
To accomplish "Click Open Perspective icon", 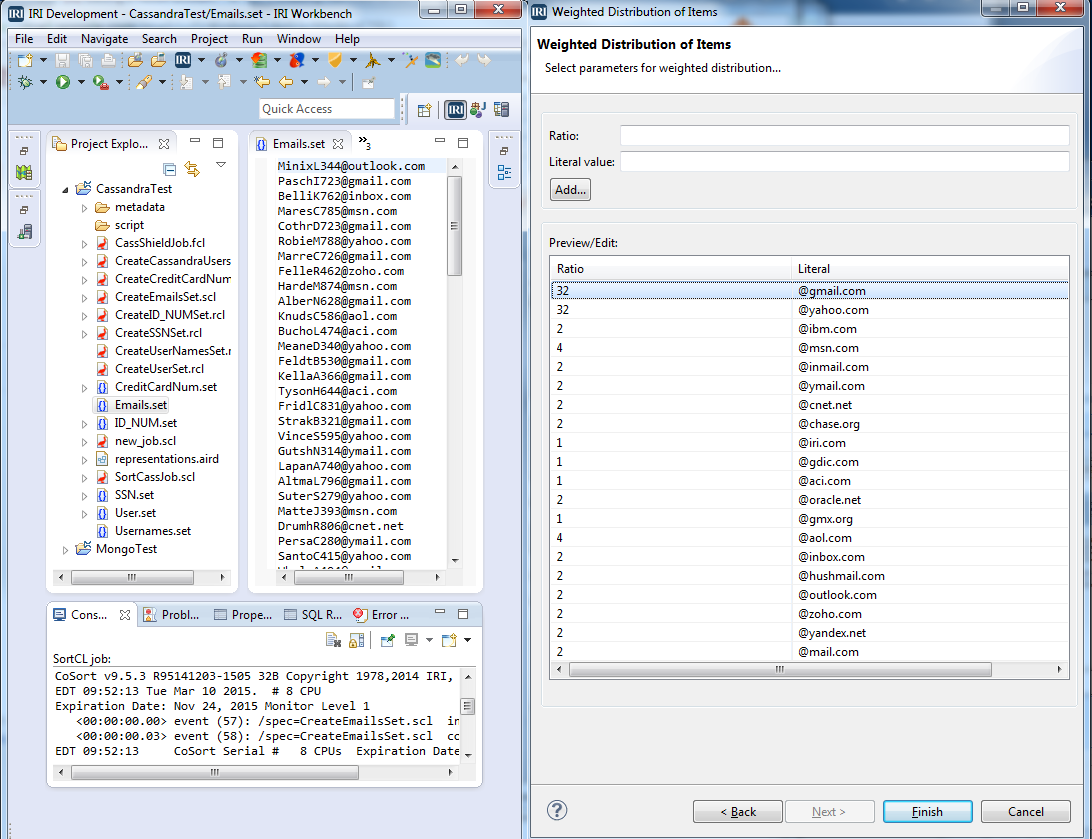I will [x=424, y=110].
